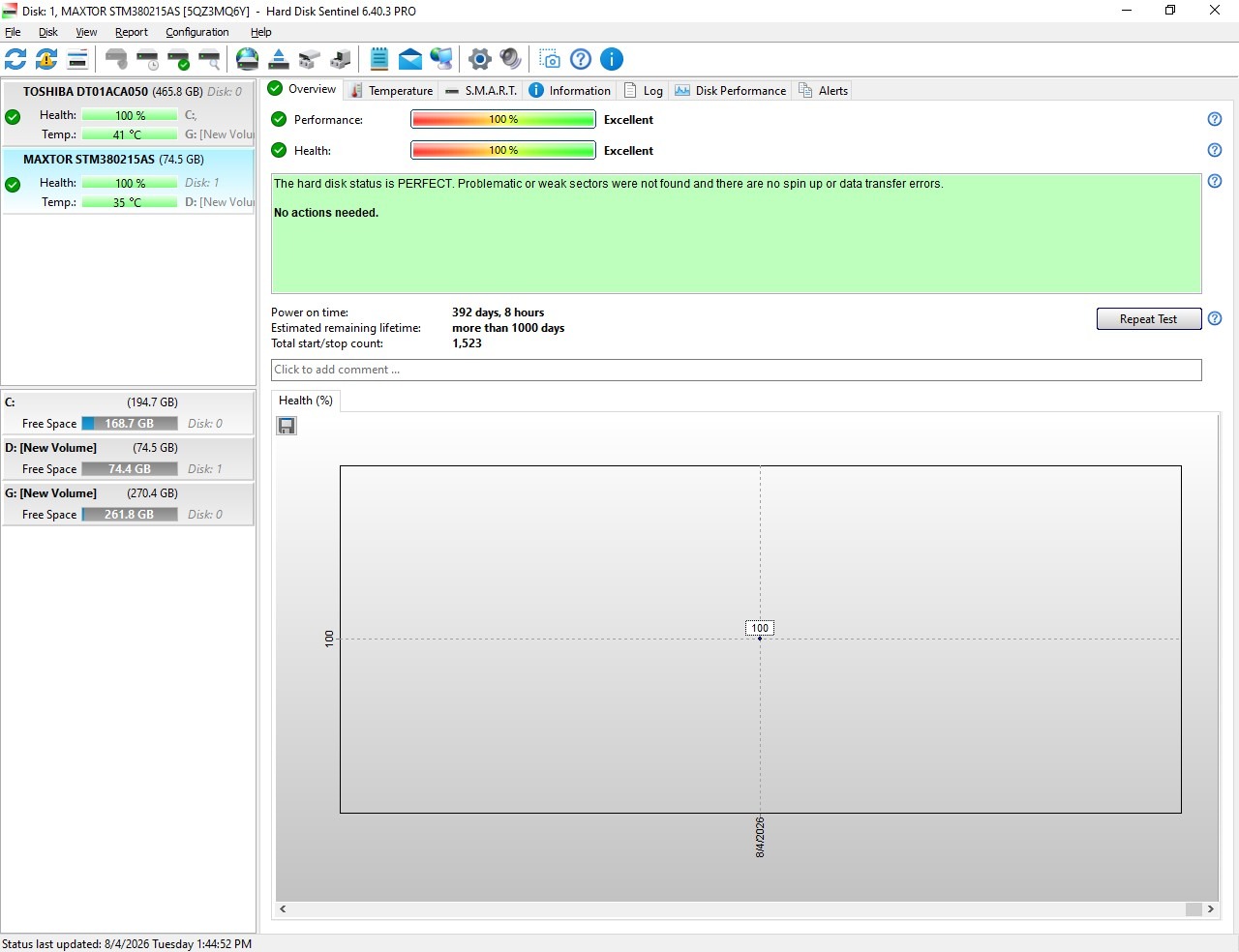Click D: free space 74.4 GB bar
Screen dimensions: 1239x952
(x=130, y=468)
